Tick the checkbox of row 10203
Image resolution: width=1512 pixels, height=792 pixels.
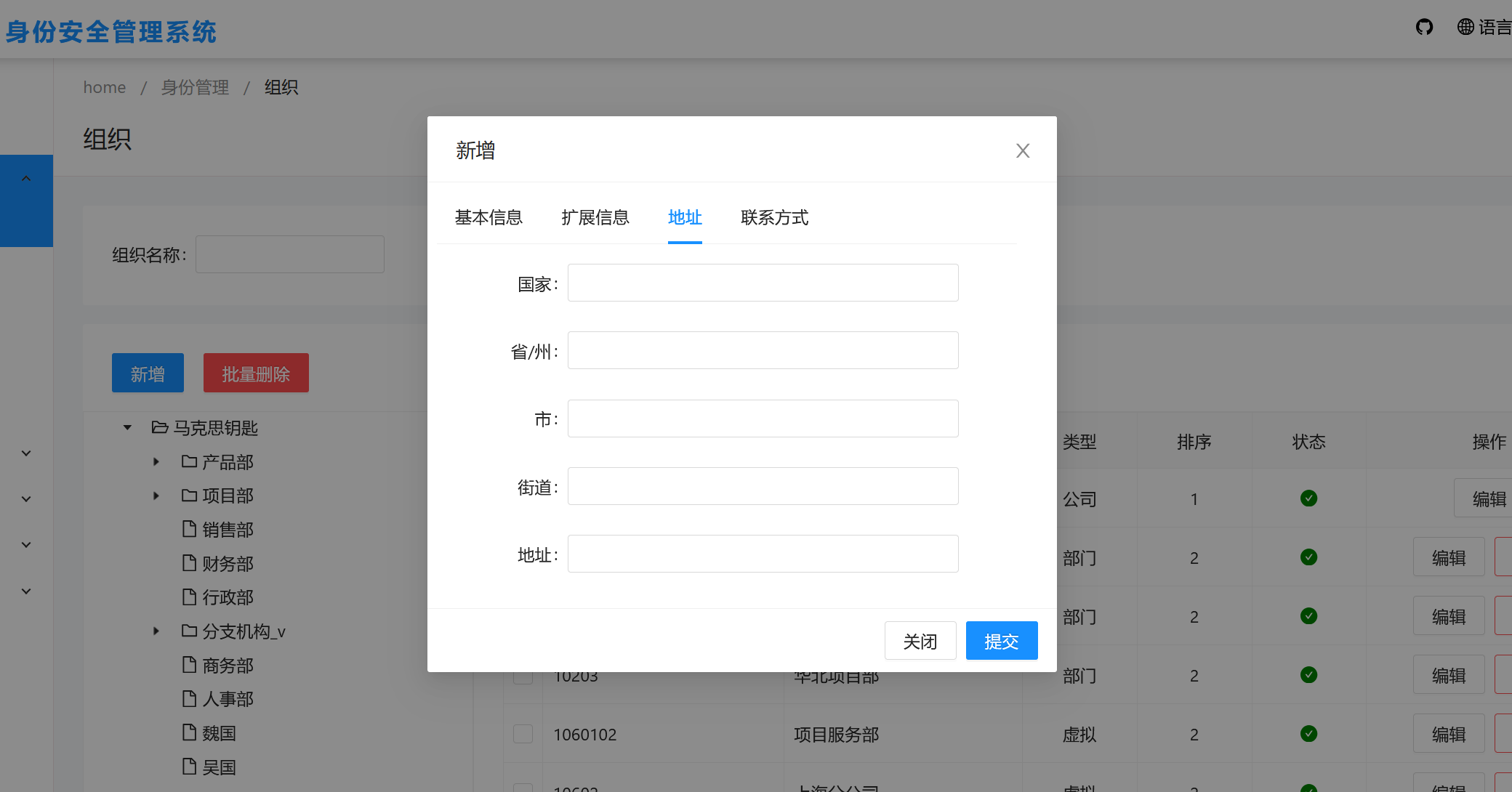click(523, 675)
